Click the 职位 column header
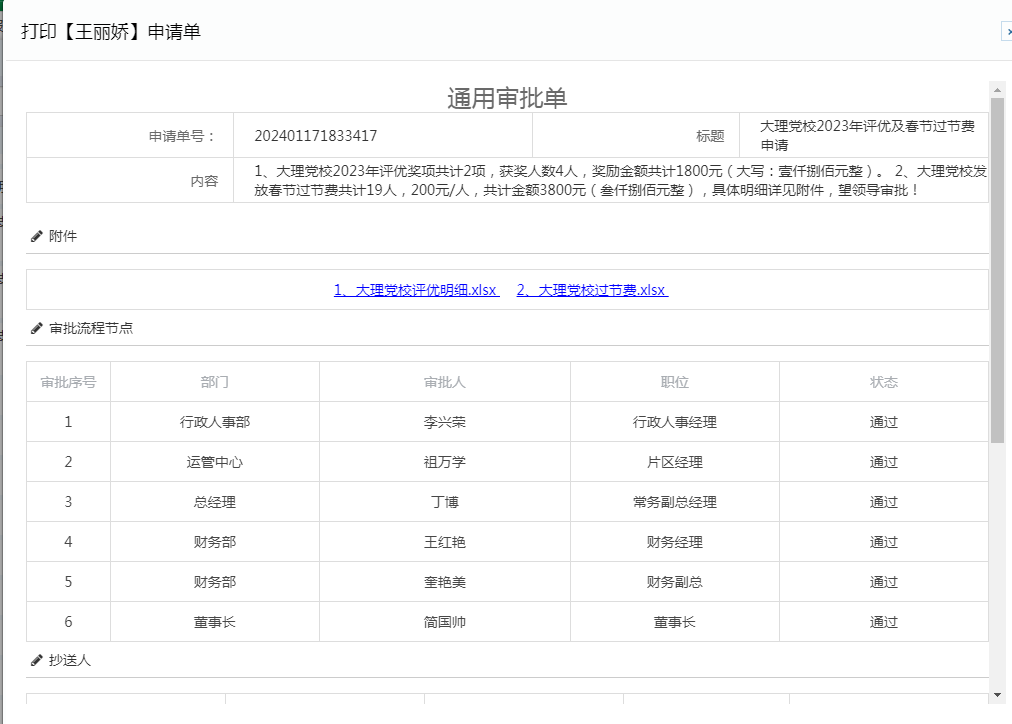Screen dimensions: 1012x724 point(675,382)
